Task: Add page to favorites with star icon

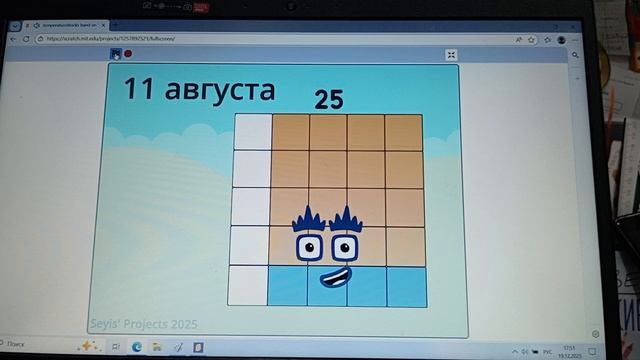Action: point(531,40)
